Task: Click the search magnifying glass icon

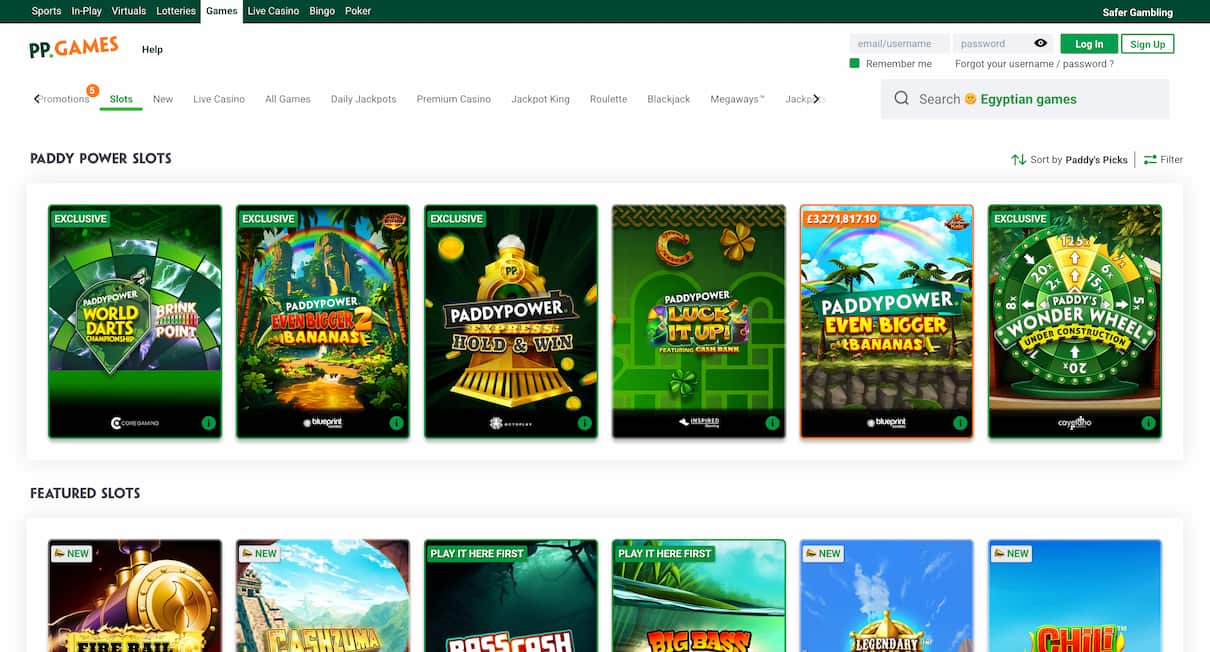Action: click(x=902, y=98)
